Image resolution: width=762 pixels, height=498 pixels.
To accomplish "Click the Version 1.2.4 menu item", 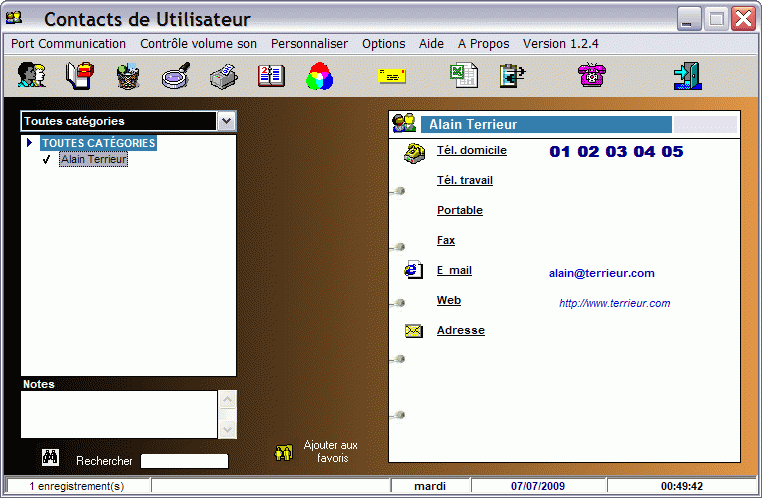I will pyautogui.click(x=560, y=44).
